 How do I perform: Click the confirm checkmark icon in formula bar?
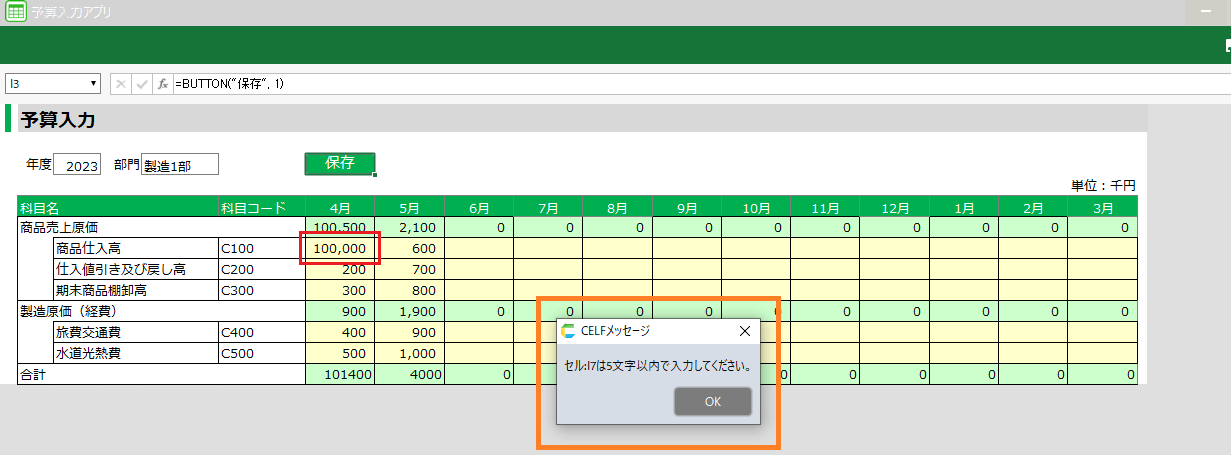pos(142,84)
